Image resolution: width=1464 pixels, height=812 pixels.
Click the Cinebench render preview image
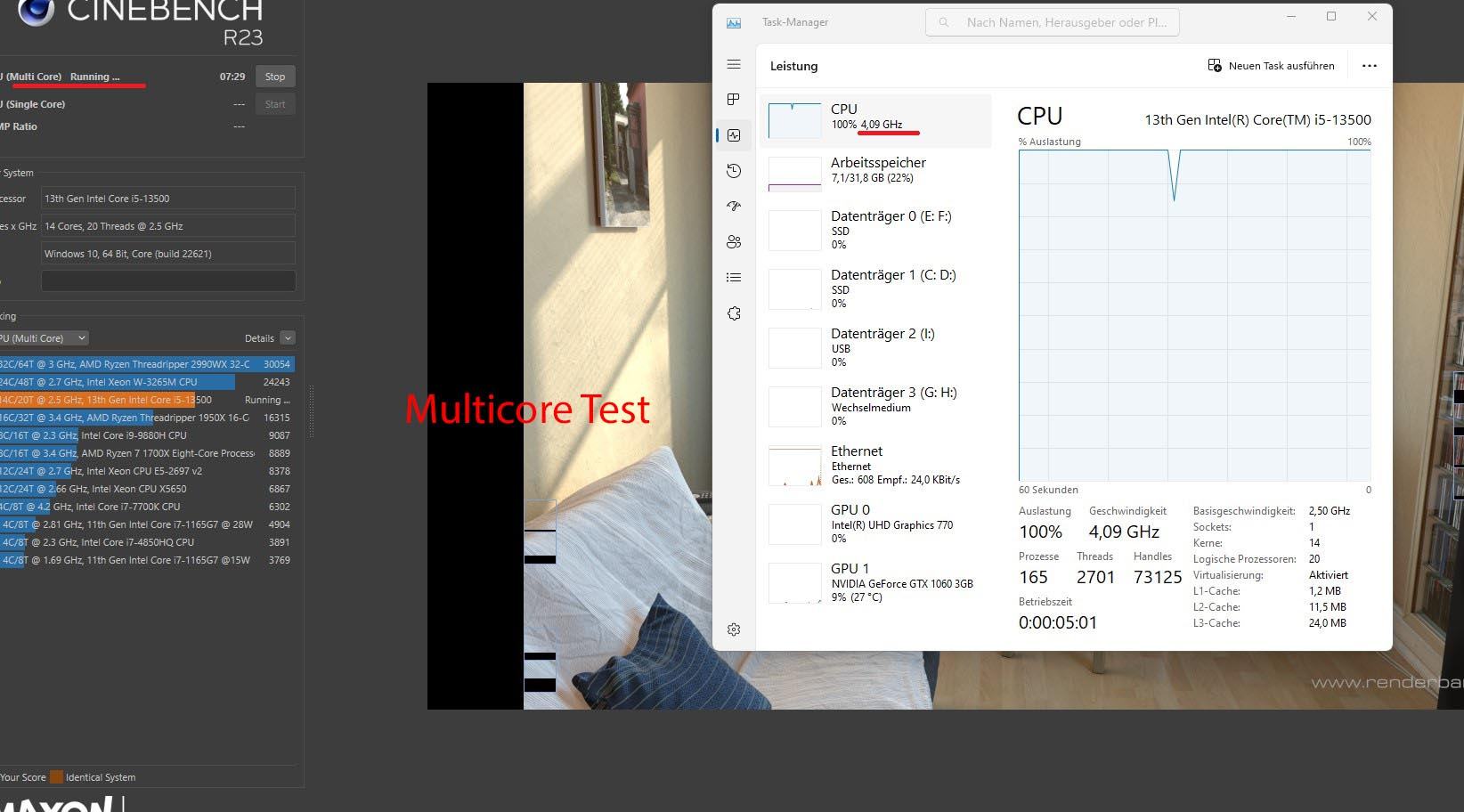(946, 396)
